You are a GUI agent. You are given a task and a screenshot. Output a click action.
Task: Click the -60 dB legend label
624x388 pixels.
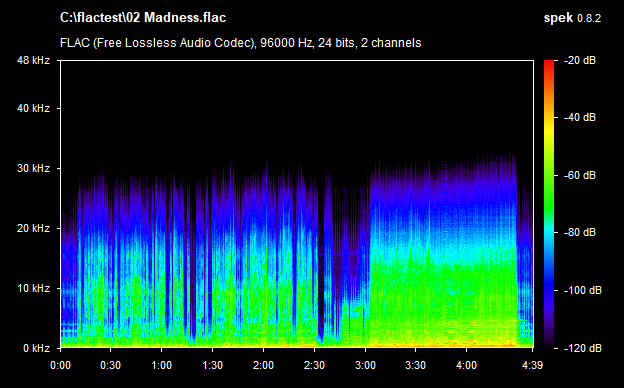point(580,175)
